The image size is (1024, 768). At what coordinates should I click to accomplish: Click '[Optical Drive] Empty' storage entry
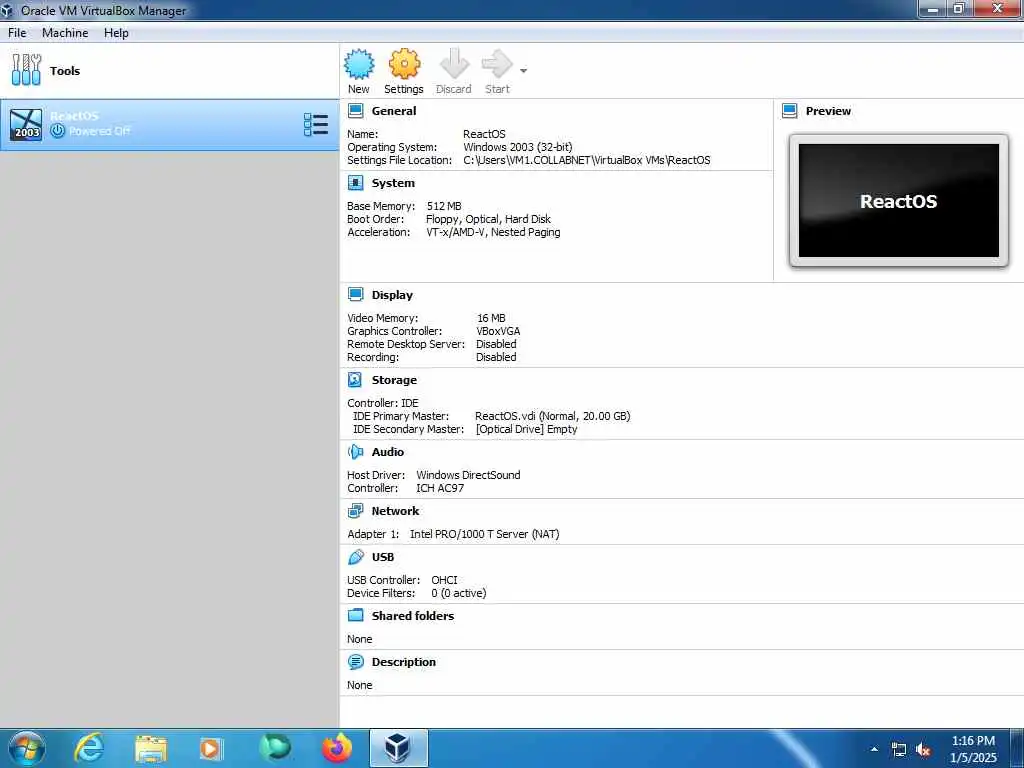pyautogui.click(x=526, y=429)
